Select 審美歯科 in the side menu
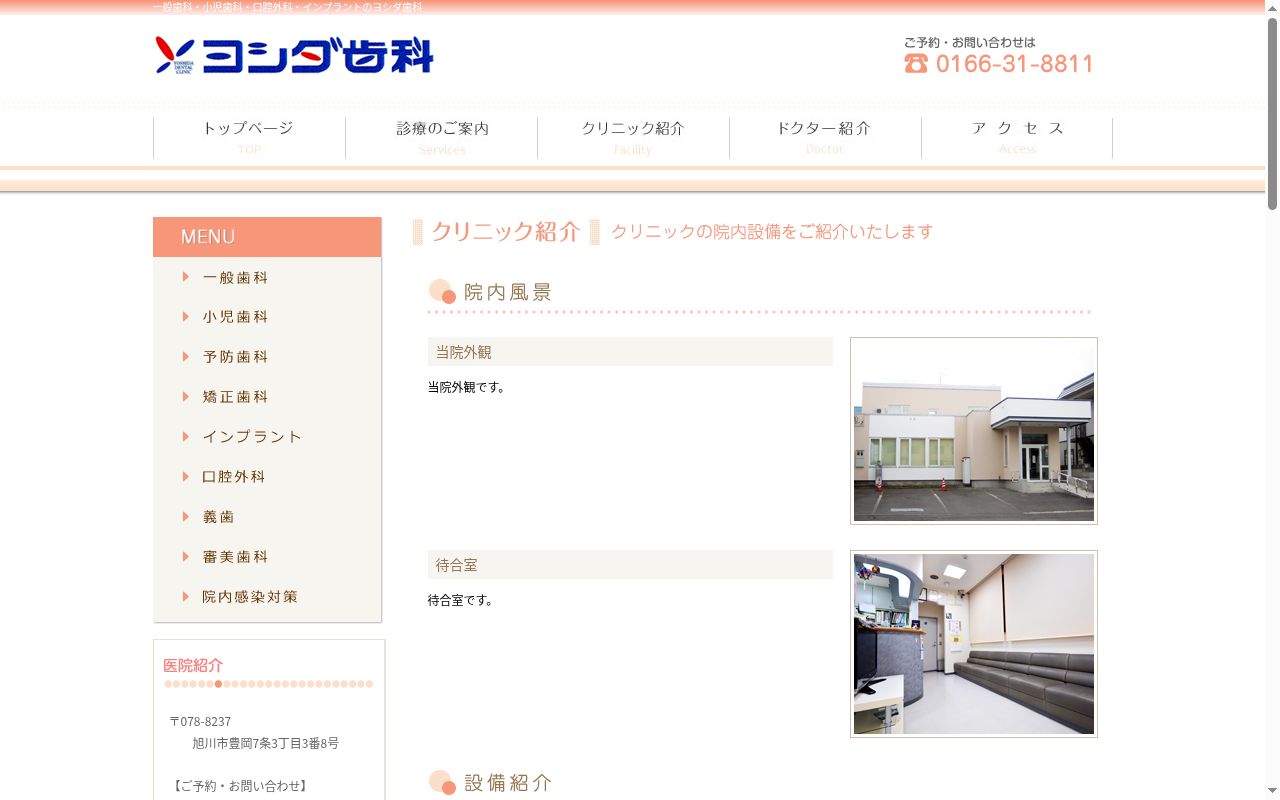 click(267, 557)
